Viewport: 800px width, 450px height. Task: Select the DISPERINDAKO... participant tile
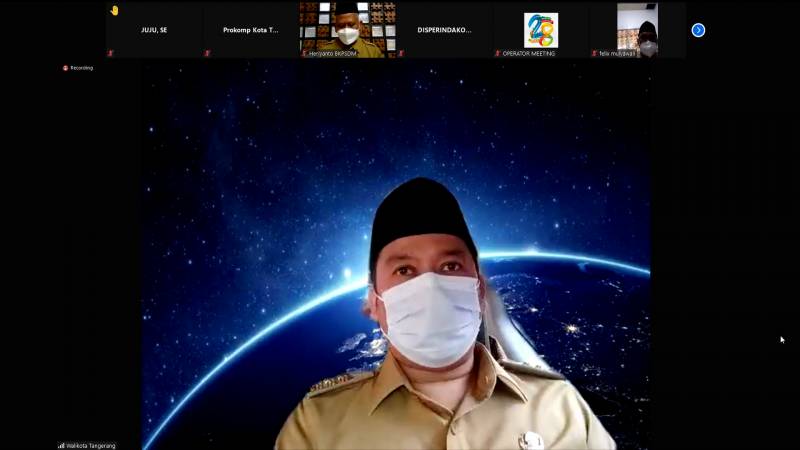coord(444,30)
